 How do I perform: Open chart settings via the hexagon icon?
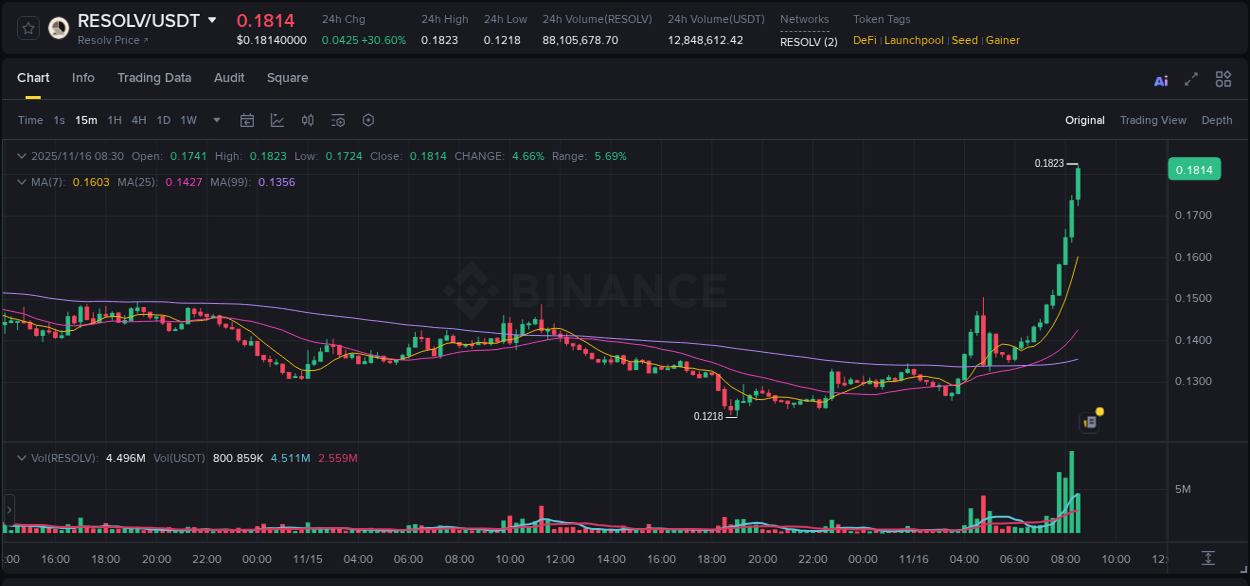point(368,120)
